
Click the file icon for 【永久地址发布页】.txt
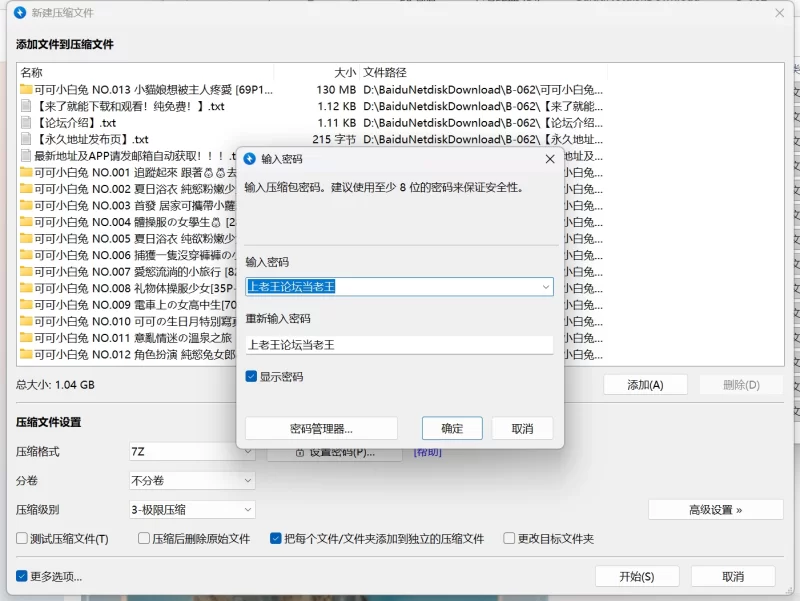pos(26,139)
